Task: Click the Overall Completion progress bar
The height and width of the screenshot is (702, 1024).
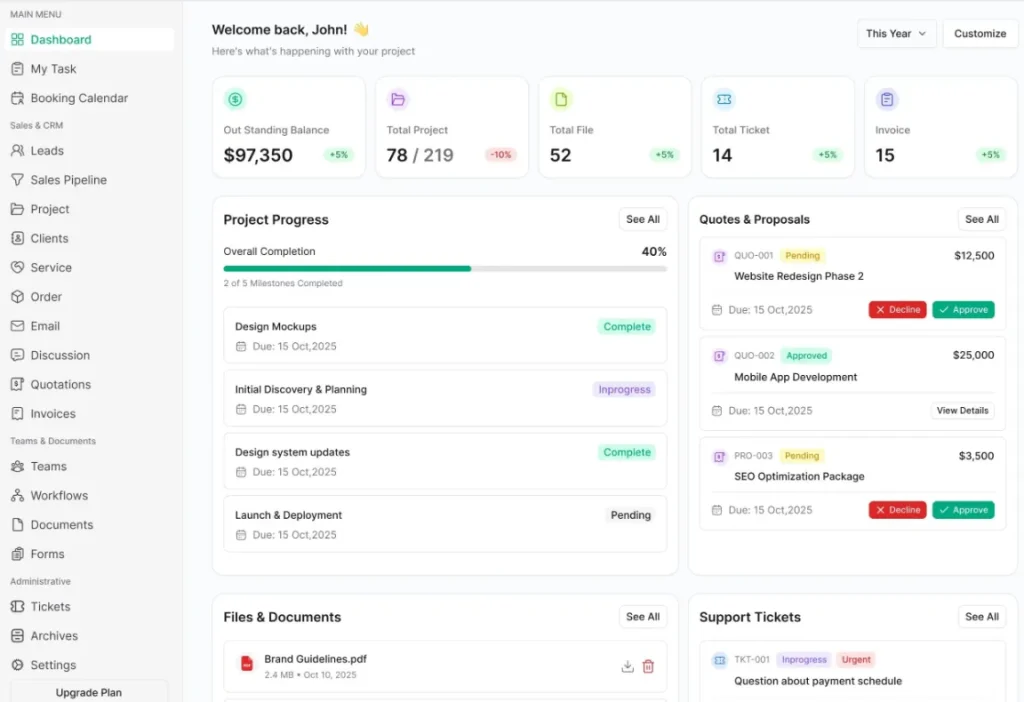Action: click(444, 269)
